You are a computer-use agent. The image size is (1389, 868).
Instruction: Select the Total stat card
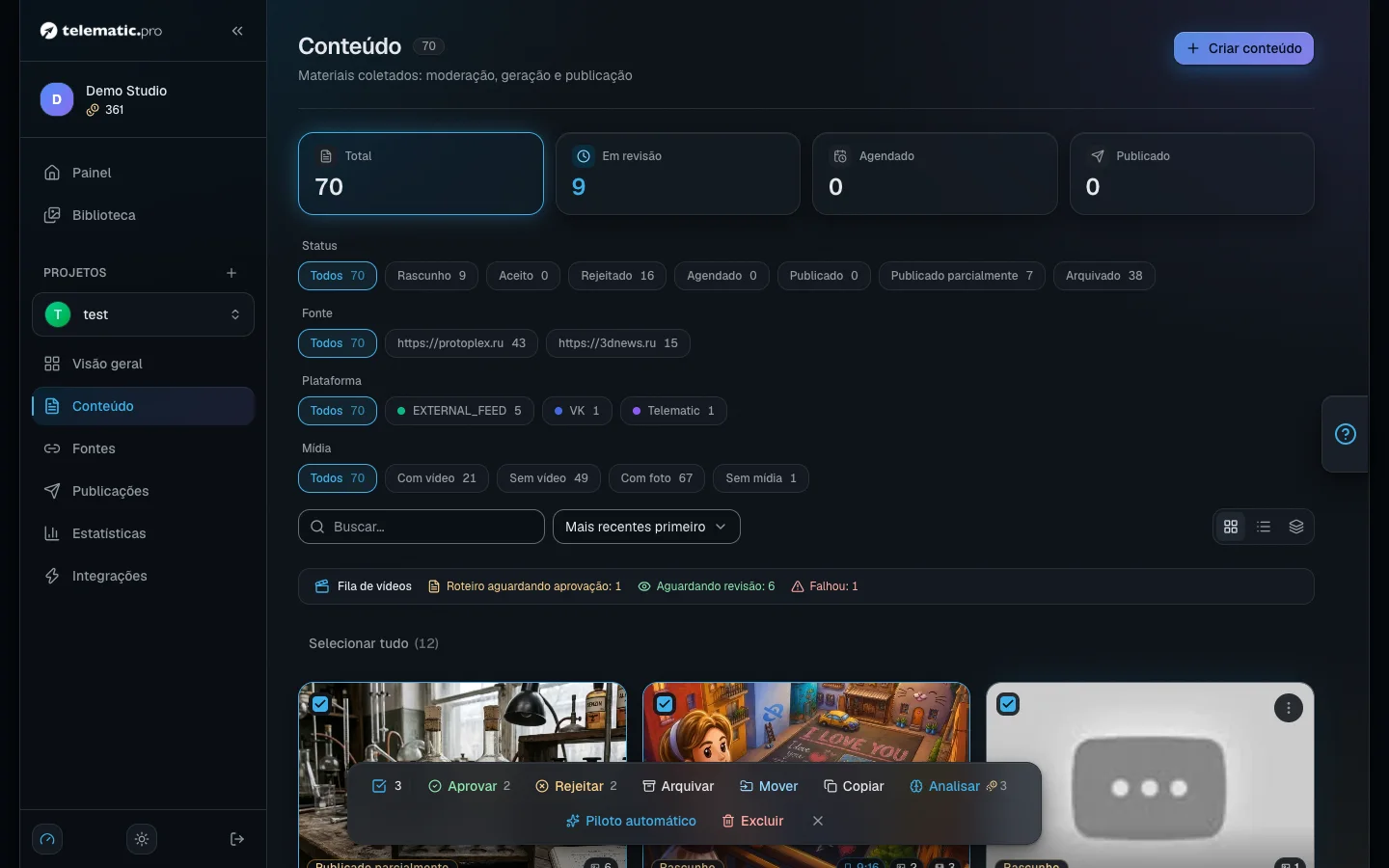tap(421, 174)
